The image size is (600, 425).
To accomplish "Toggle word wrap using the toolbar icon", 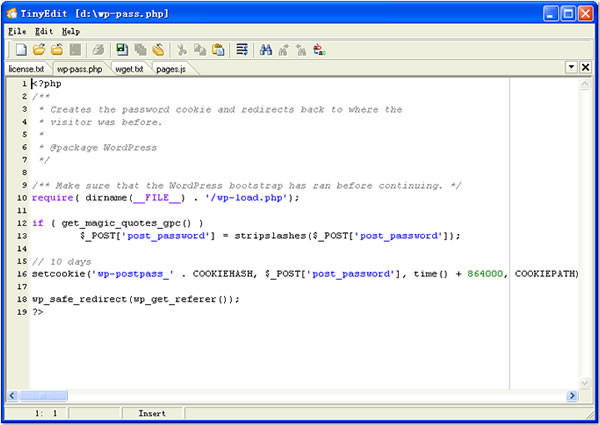I will click(x=242, y=49).
